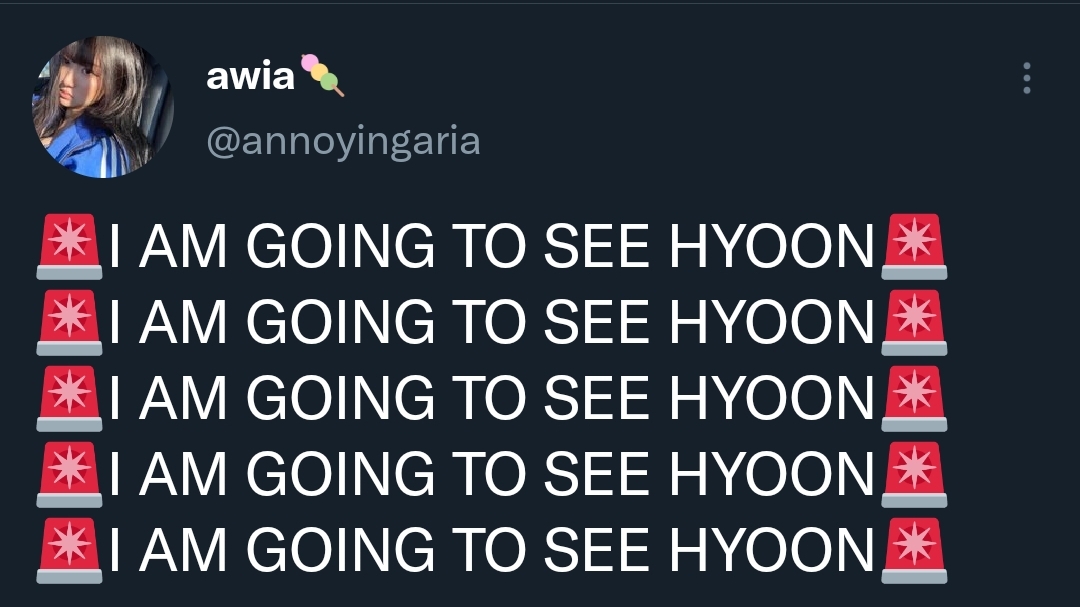Click the siren emoji starting the last line
Viewport: 1080px width, 607px height.
coord(70,551)
